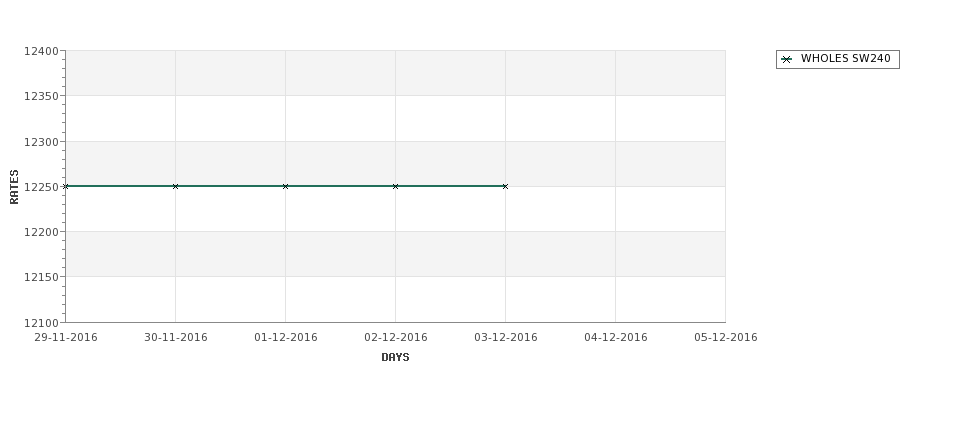Image resolution: width=975 pixels, height=429 pixels.
Task: Click the 12200 rate axis label
Action: coord(41,232)
